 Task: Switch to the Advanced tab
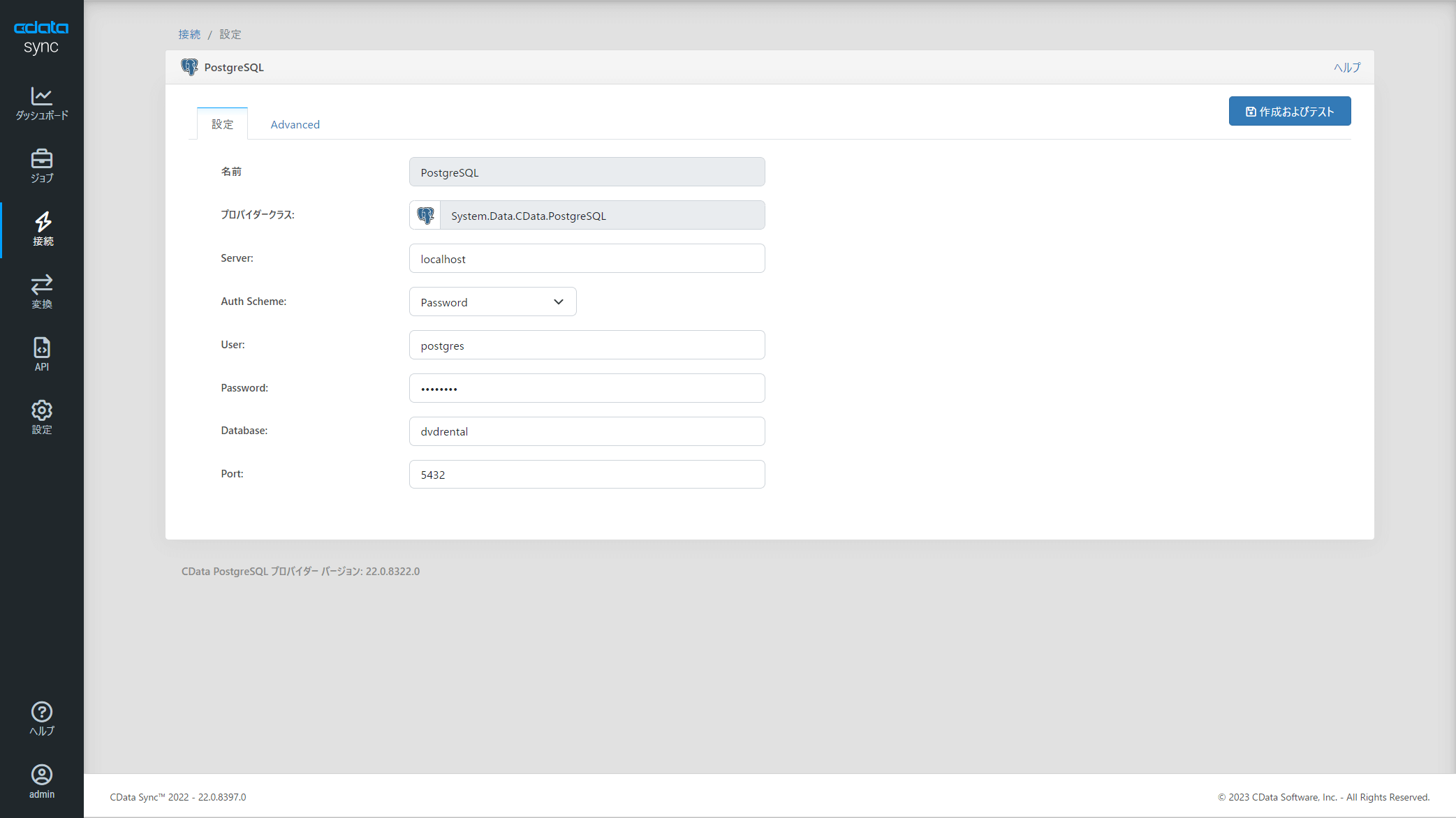pyautogui.click(x=295, y=124)
